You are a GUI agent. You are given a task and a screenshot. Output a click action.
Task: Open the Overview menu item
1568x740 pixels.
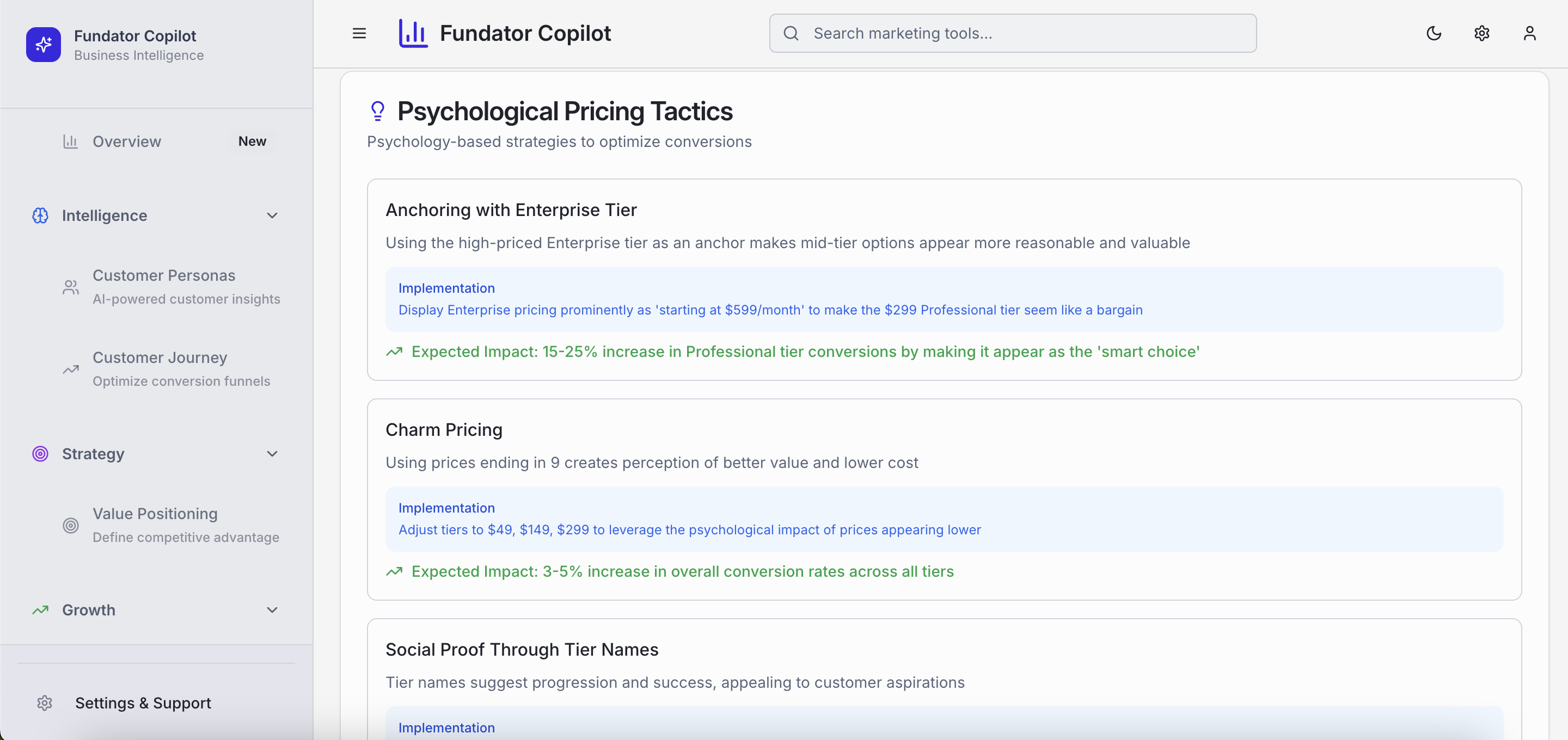(127, 141)
